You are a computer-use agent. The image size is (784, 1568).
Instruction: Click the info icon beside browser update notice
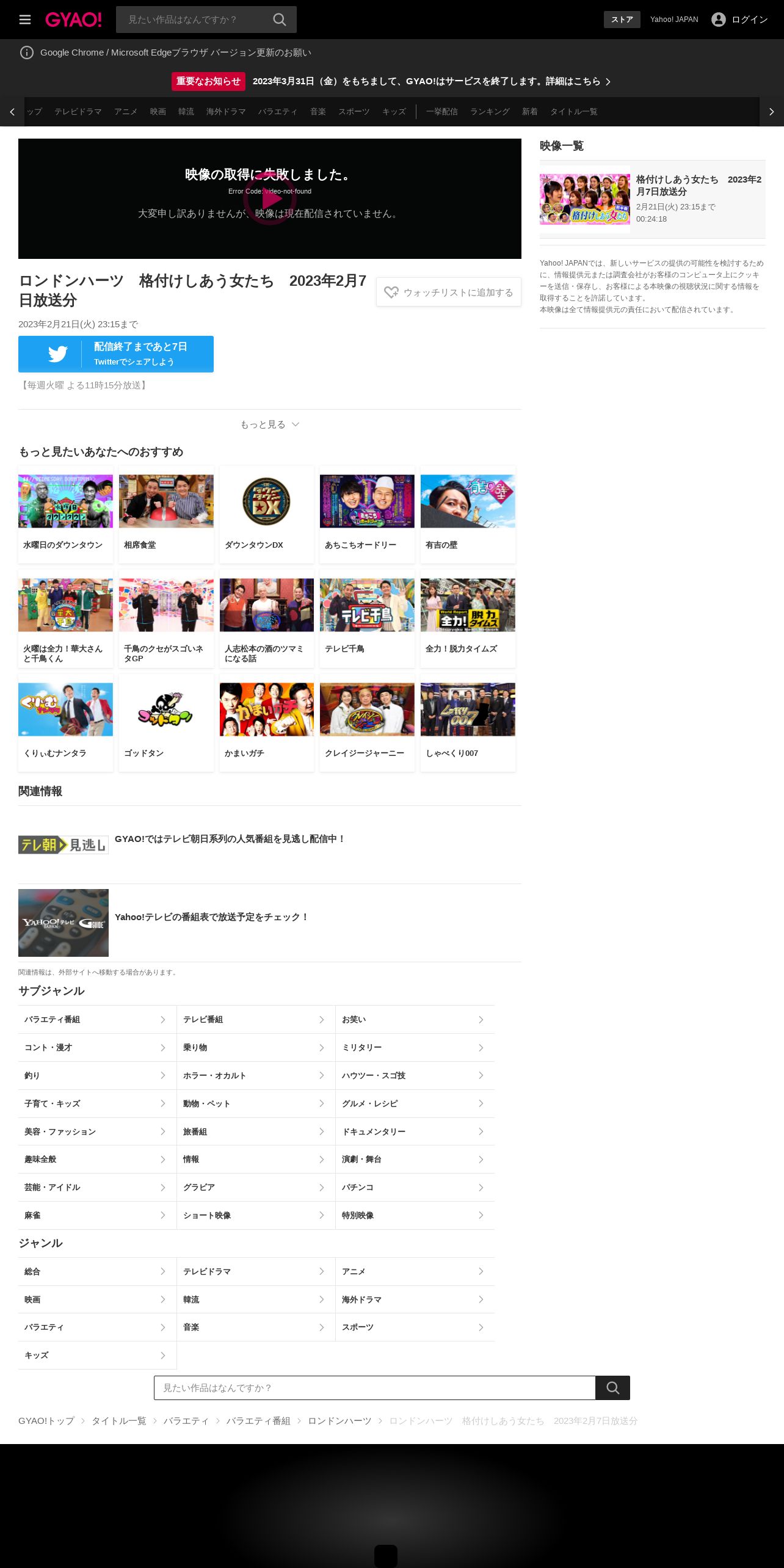(27, 53)
